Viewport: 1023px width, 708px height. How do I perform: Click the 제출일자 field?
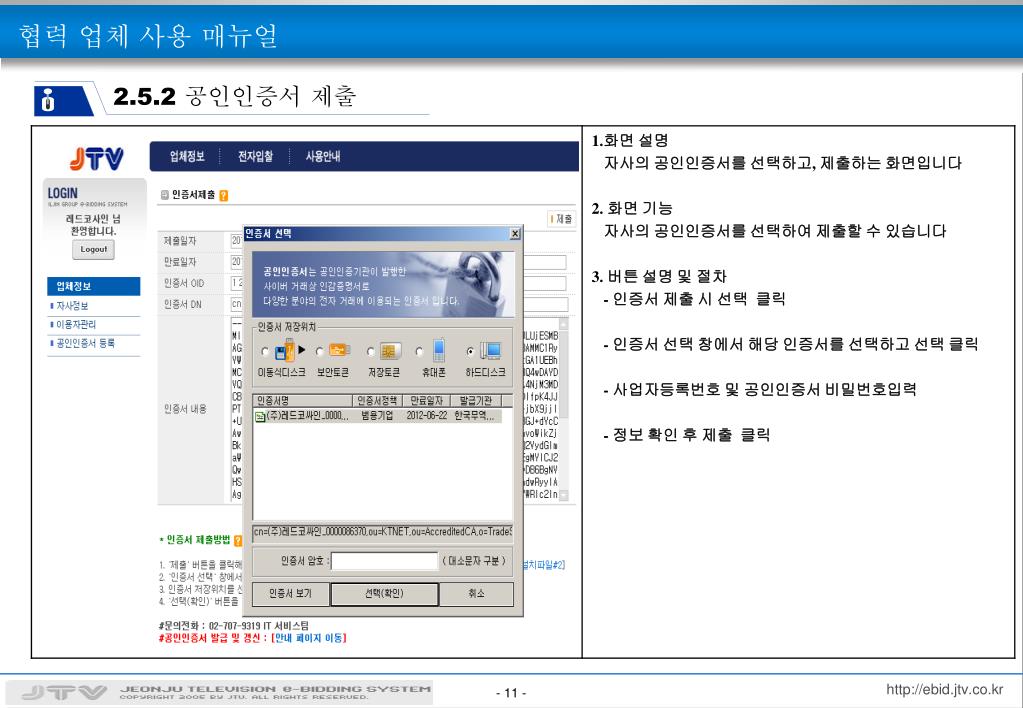click(x=237, y=241)
